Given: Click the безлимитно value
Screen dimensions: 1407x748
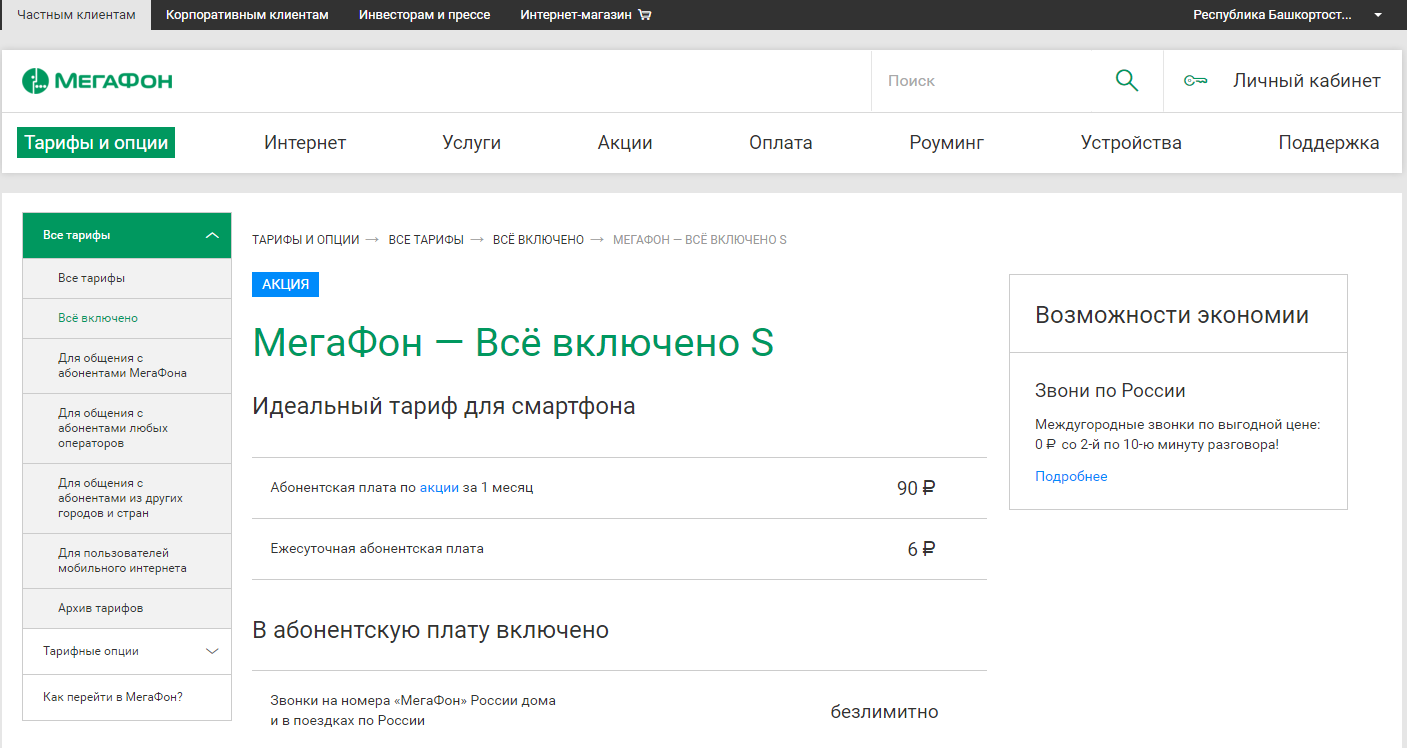Looking at the screenshot, I should pyautogui.click(x=884, y=712).
